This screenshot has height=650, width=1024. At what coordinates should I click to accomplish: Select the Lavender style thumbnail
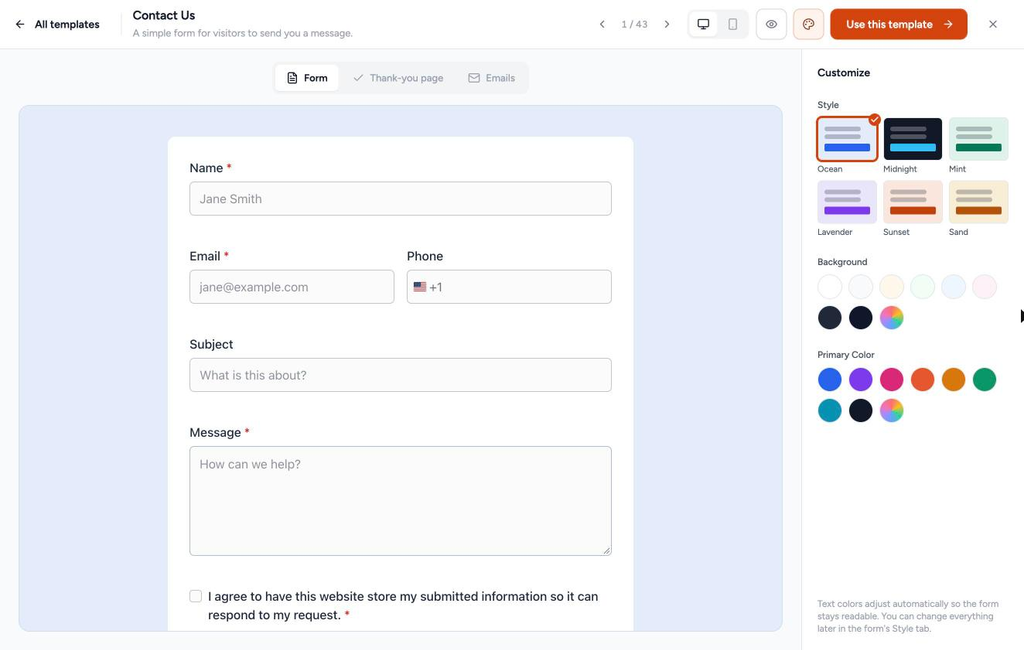click(847, 202)
